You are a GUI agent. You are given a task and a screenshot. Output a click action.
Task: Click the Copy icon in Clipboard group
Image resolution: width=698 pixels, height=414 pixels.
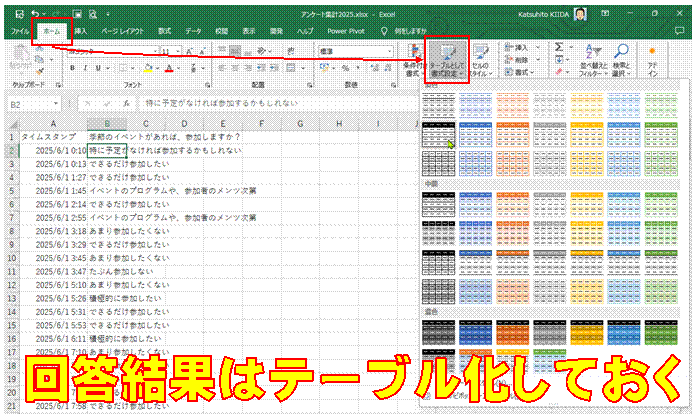coord(40,59)
